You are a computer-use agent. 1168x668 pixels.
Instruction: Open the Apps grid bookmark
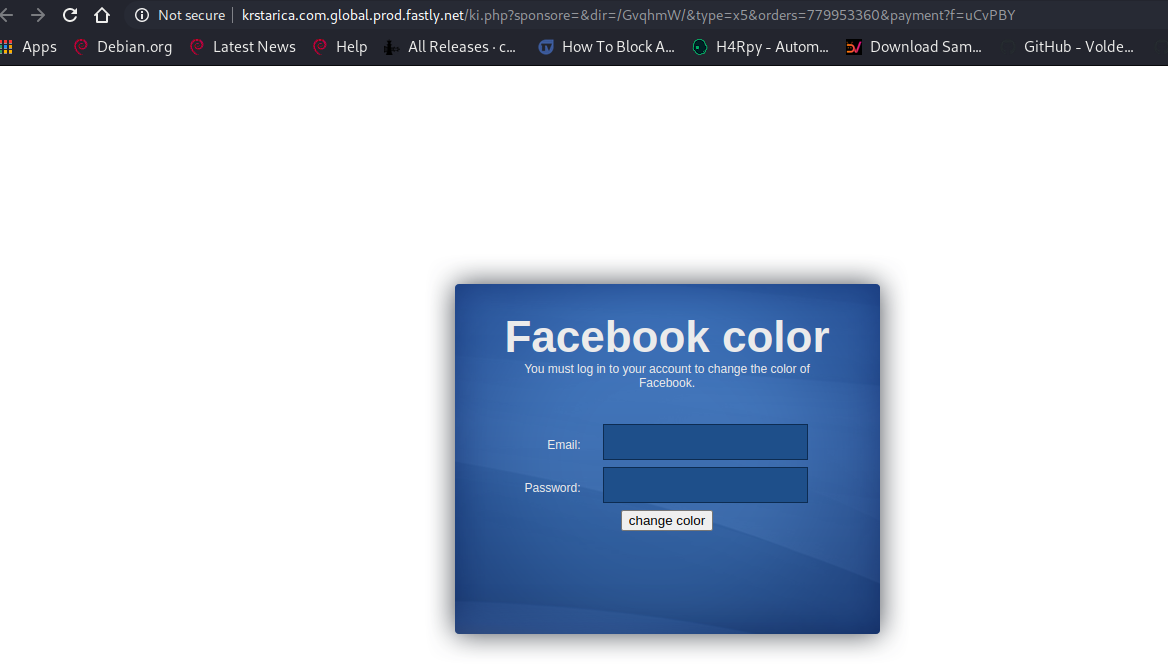pyautogui.click(x=28, y=47)
